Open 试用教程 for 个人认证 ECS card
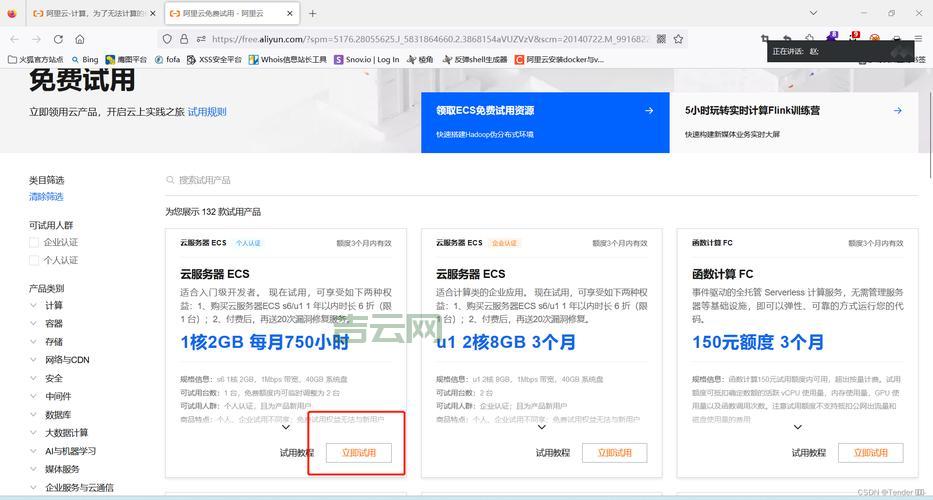Screen dimensions: 933x500 (297, 453)
